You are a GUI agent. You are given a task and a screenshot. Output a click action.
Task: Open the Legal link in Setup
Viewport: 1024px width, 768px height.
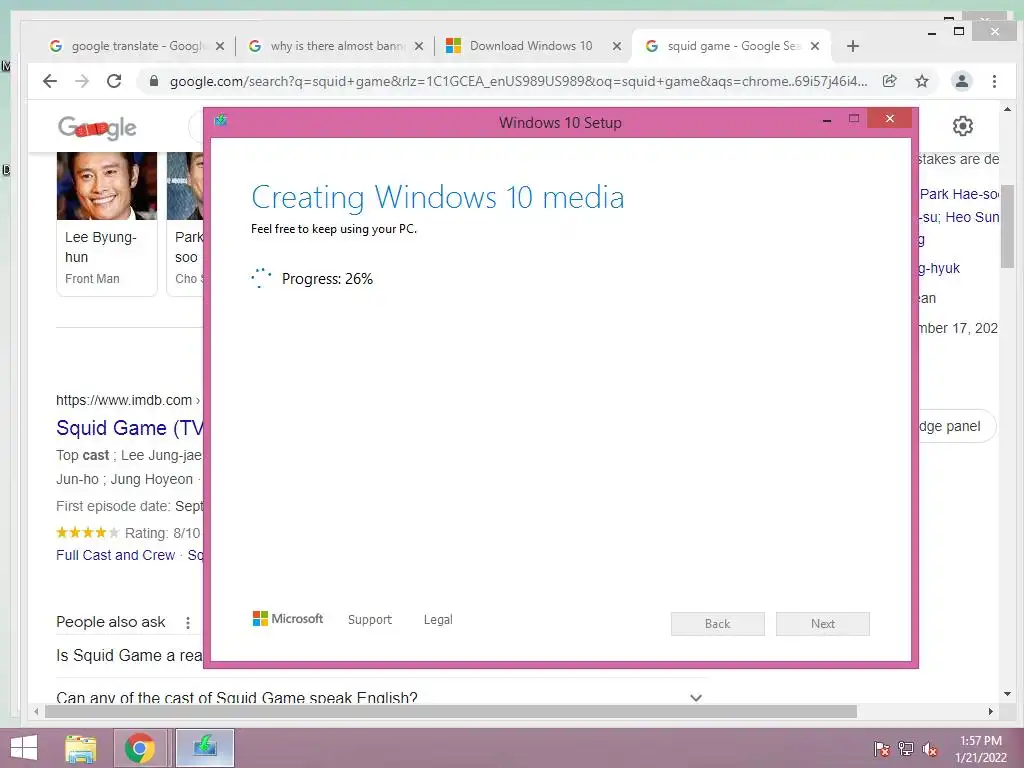click(438, 619)
